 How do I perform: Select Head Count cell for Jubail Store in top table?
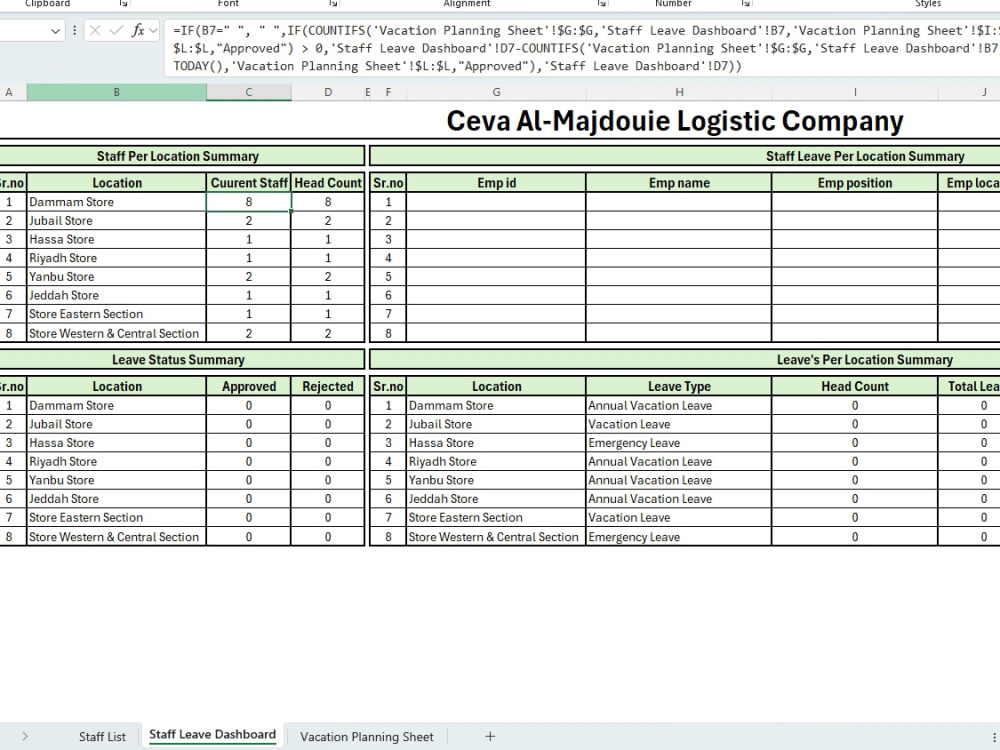[328, 221]
